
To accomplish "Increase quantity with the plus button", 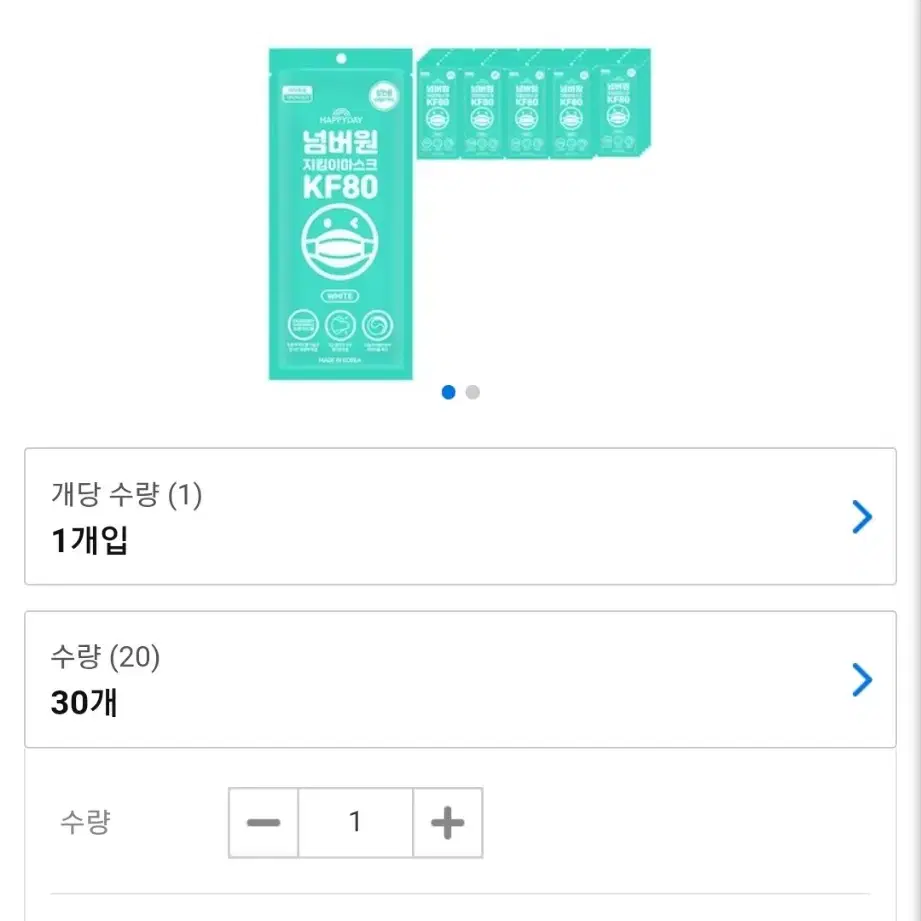I will pyautogui.click(x=448, y=822).
